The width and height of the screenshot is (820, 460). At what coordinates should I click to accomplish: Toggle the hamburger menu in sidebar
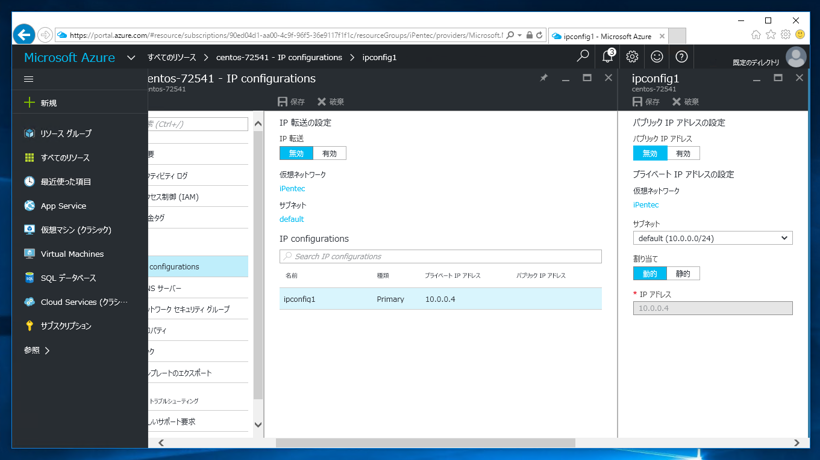29,79
